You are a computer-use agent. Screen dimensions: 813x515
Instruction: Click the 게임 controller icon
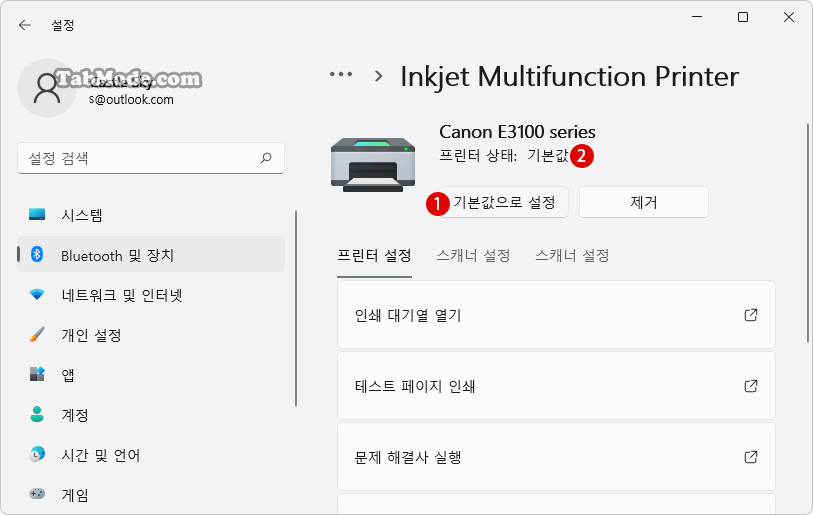coord(37,493)
